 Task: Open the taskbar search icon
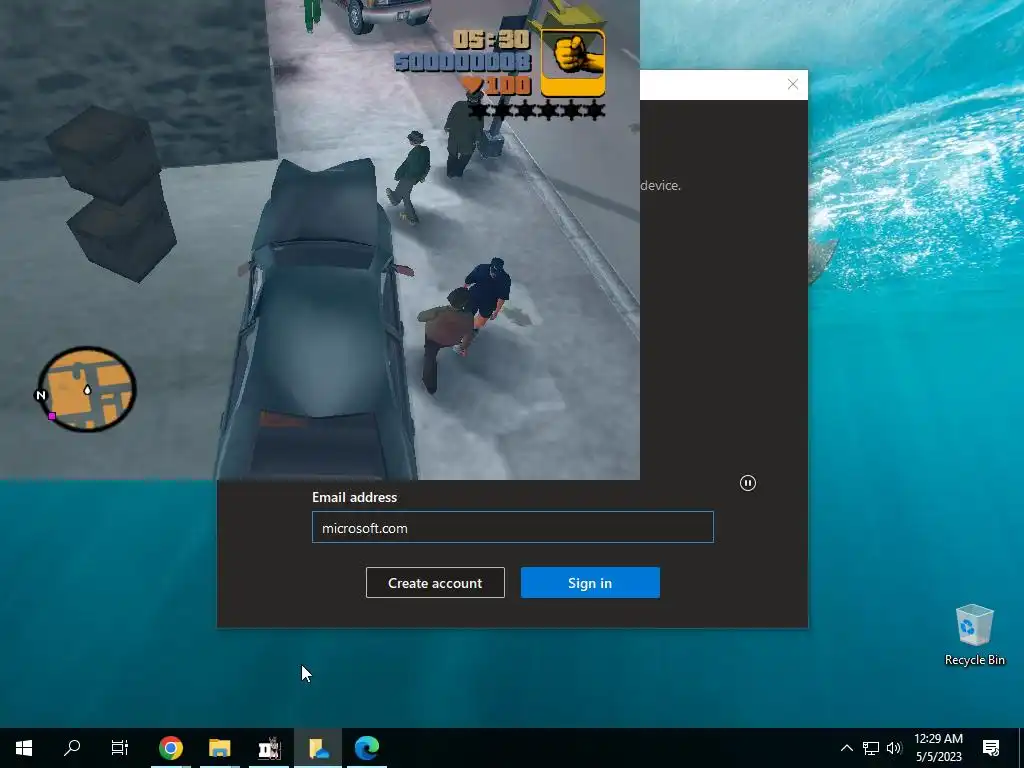pyautogui.click(x=72, y=748)
